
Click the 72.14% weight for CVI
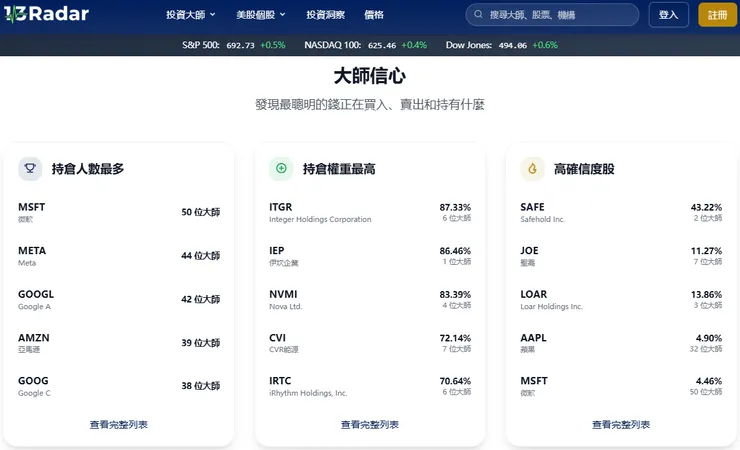coord(455,338)
